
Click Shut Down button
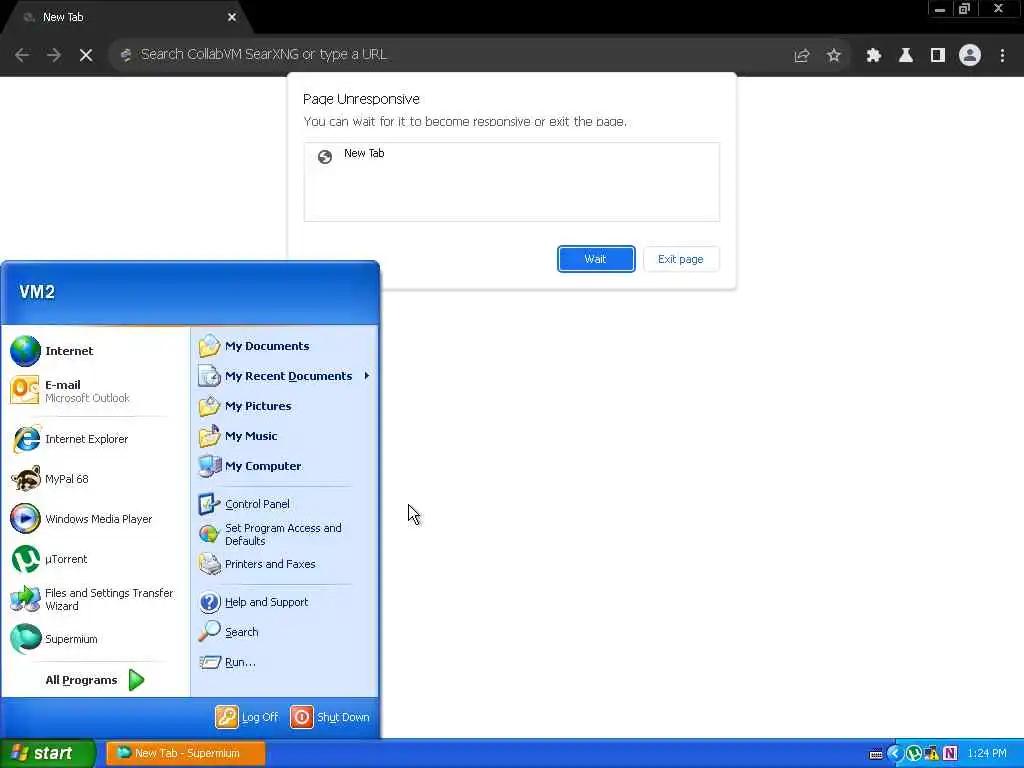coord(330,717)
